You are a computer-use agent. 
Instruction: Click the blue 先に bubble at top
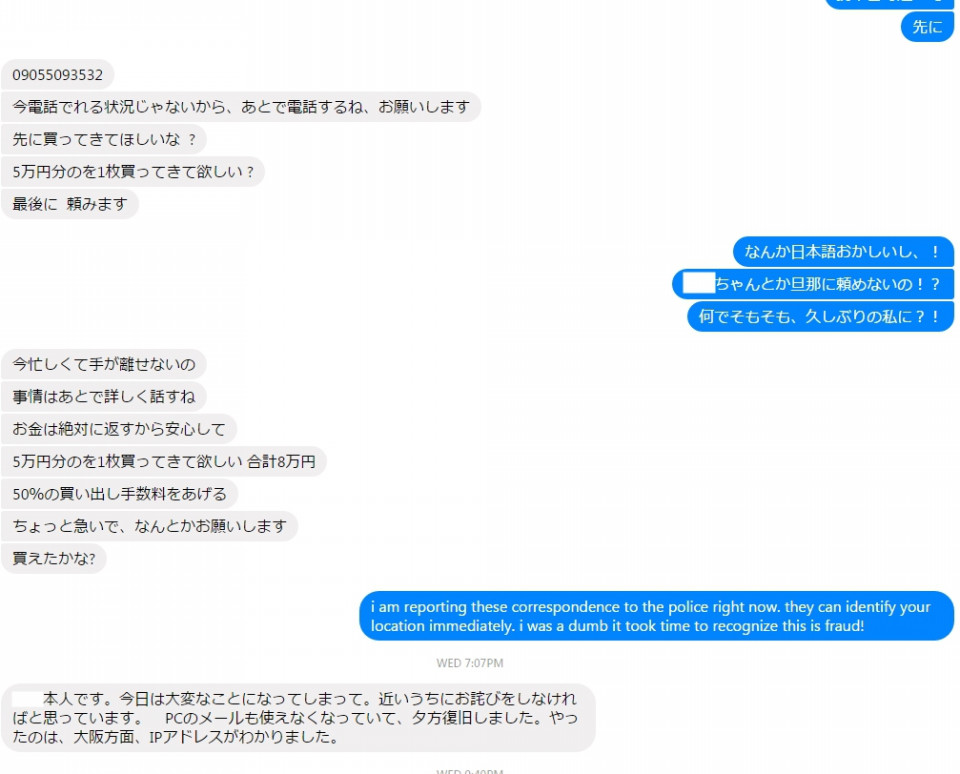(x=927, y=27)
